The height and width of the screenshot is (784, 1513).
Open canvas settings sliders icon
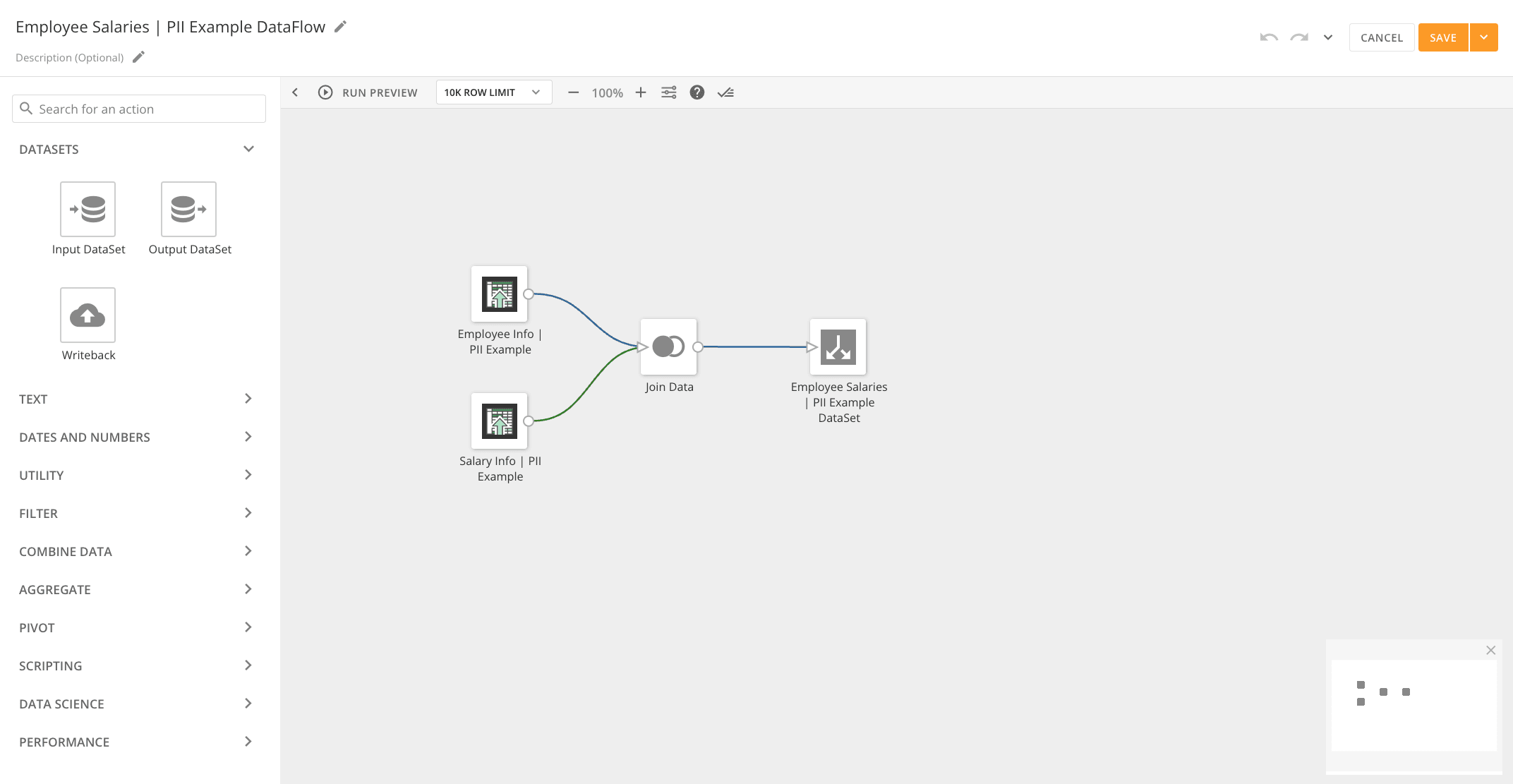click(x=669, y=92)
